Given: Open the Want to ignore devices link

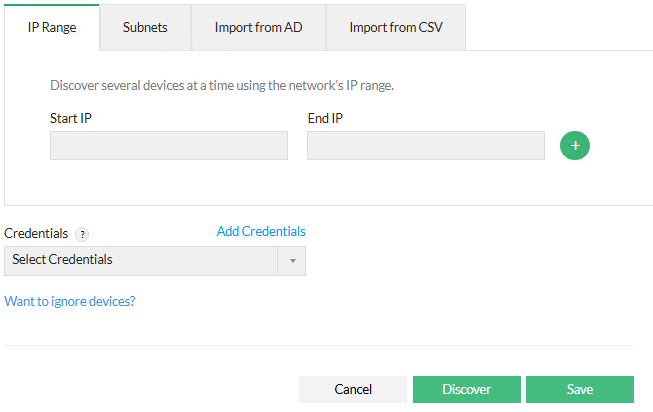Looking at the screenshot, I should pos(70,300).
